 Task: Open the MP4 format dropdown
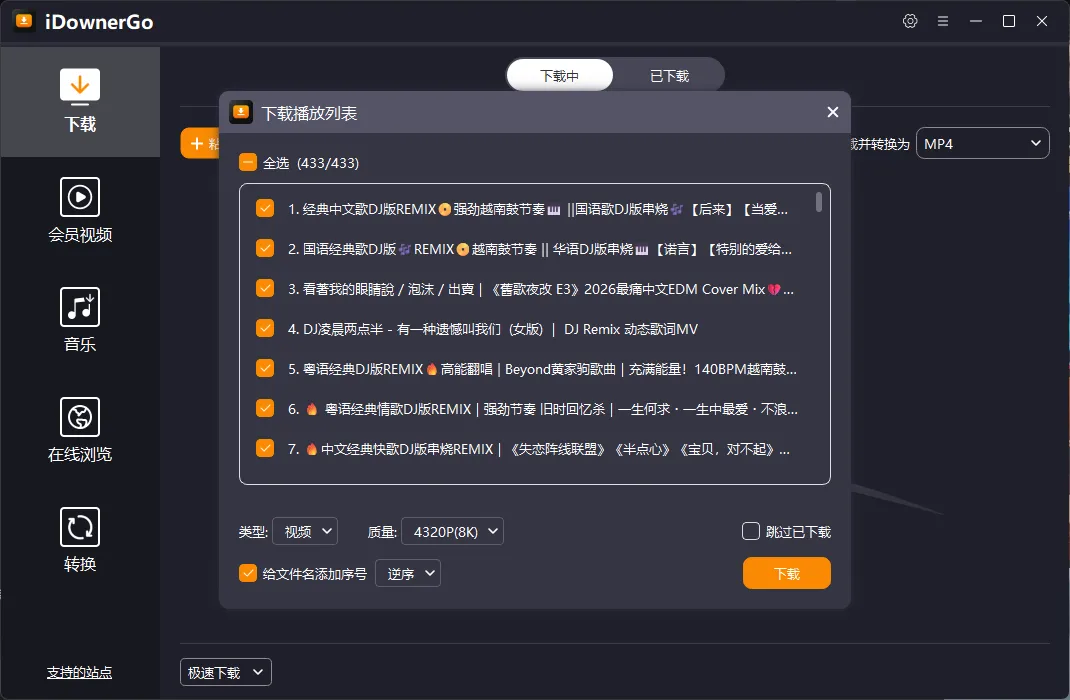(983, 143)
